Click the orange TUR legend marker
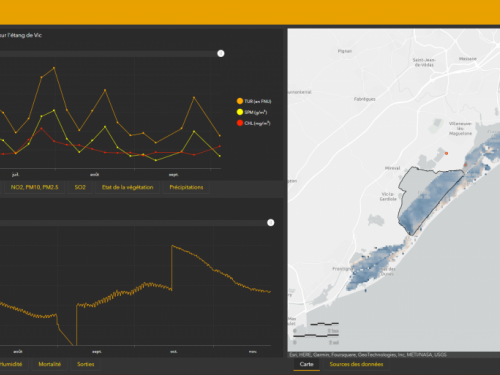Viewport: 500px width, 375px height. click(240, 101)
